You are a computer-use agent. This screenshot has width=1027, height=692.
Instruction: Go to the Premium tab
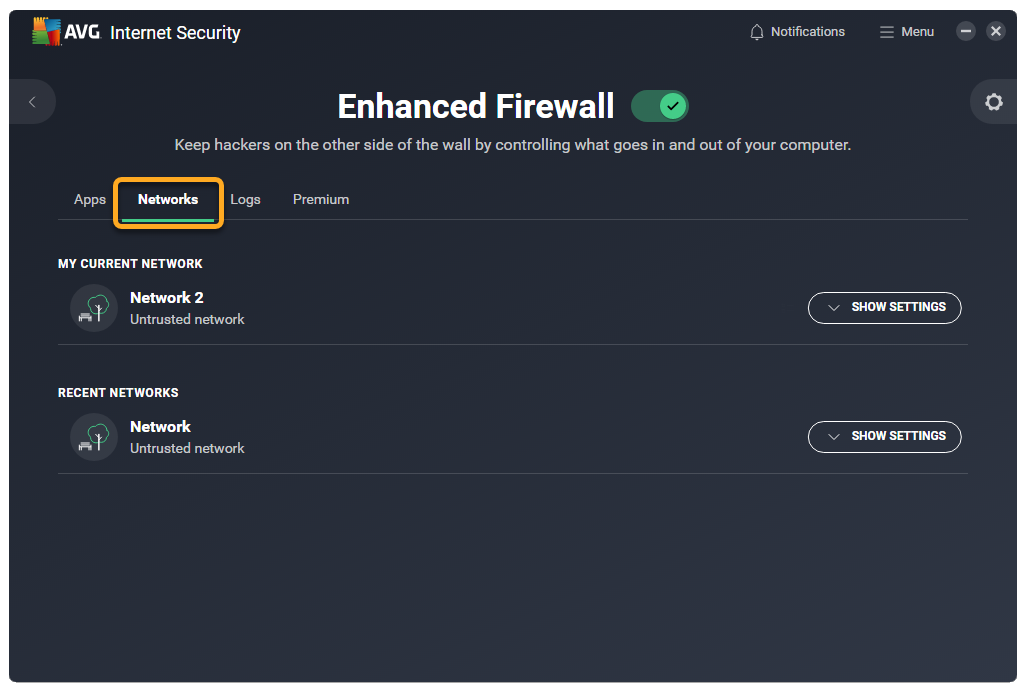pos(321,200)
